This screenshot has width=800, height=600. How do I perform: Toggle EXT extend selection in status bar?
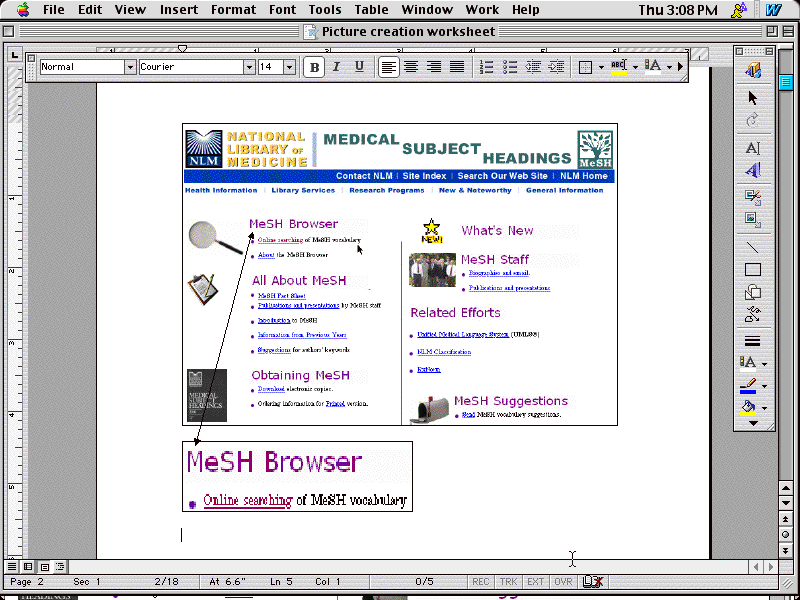[x=535, y=582]
